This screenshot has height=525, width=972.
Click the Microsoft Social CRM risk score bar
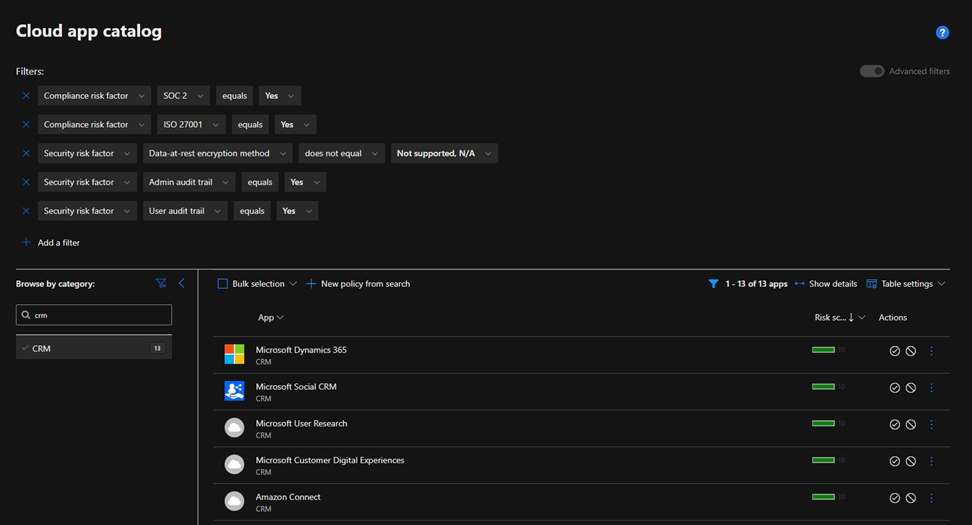tap(823, 387)
